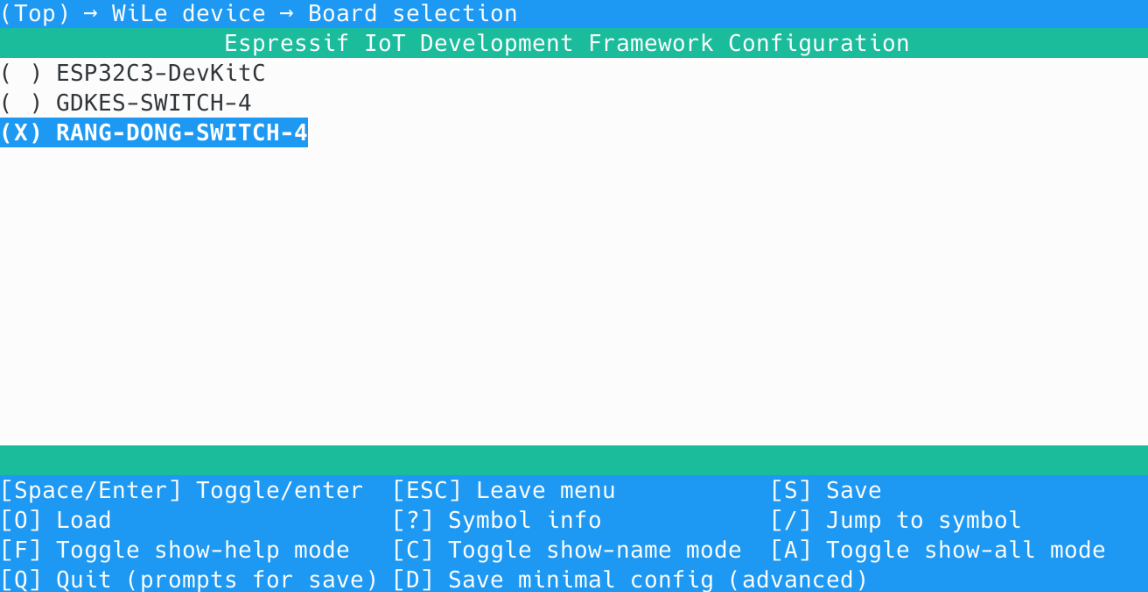The image size is (1148, 592).
Task: Click [D] Save minimal config (advanced)
Action: pyautogui.click(x=629, y=580)
